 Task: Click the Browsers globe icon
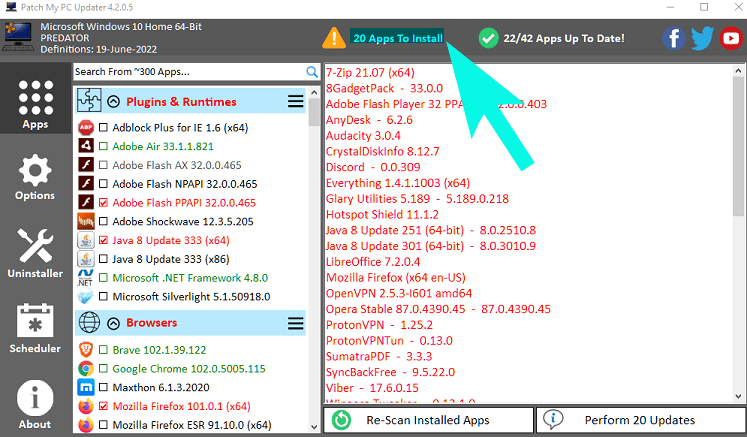point(89,323)
